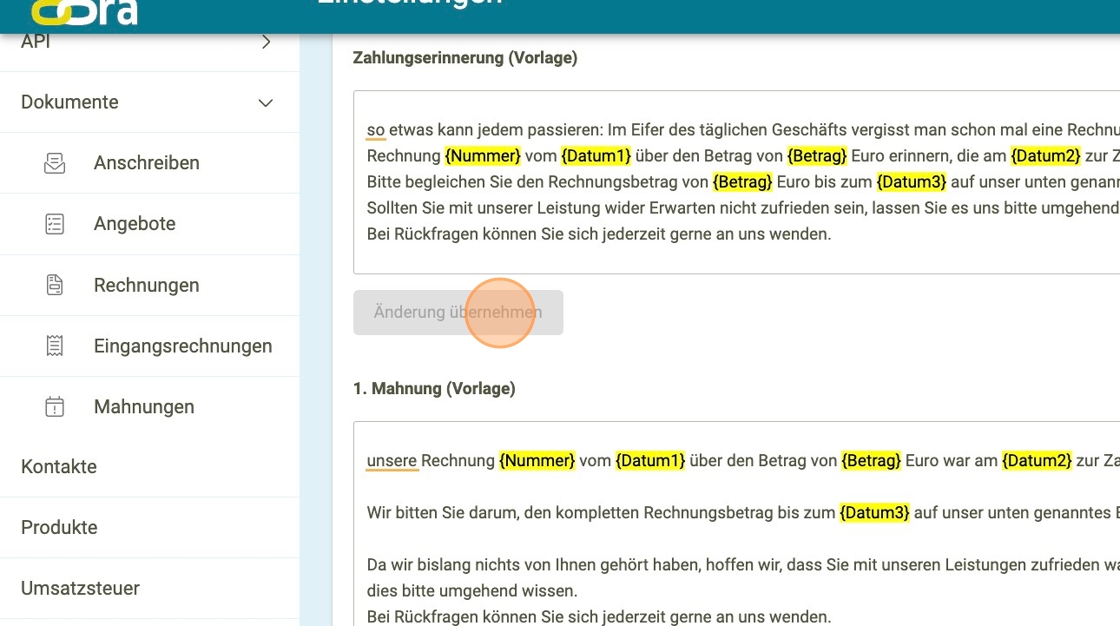Click the Eingangsrechnungen receipt icon
The image size is (1120, 626).
(x=54, y=346)
